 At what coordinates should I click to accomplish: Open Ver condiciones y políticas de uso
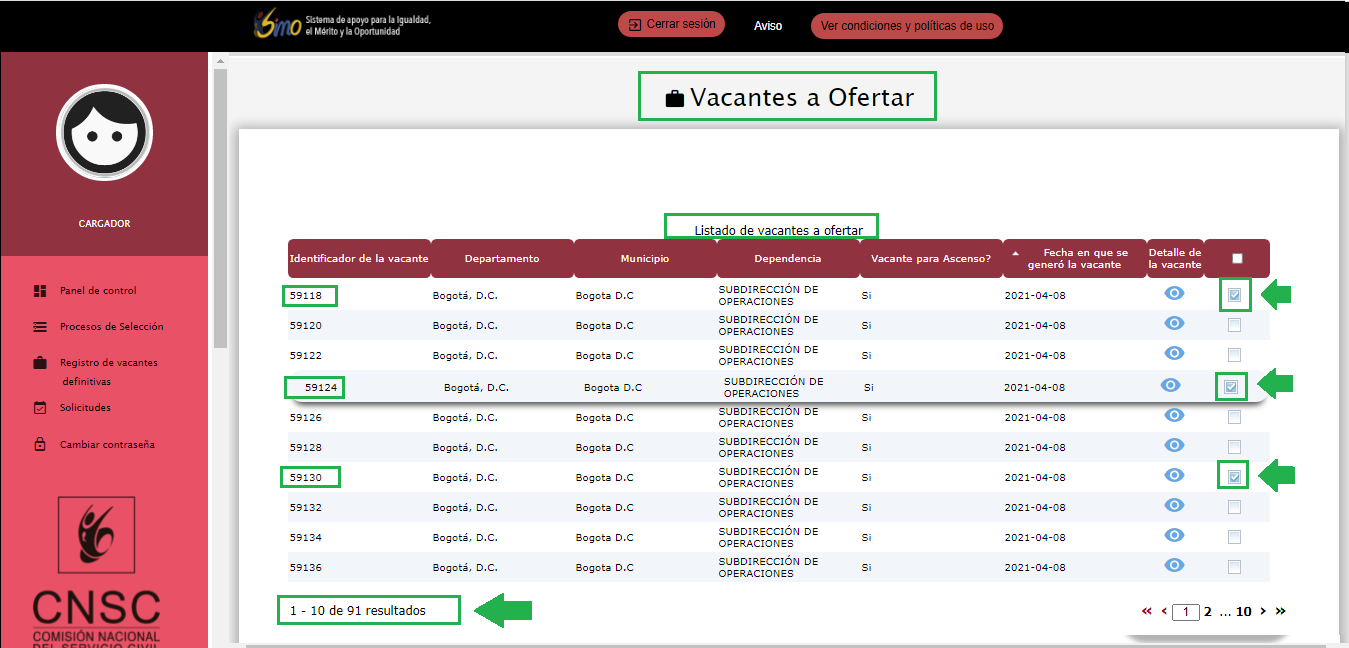click(906, 26)
